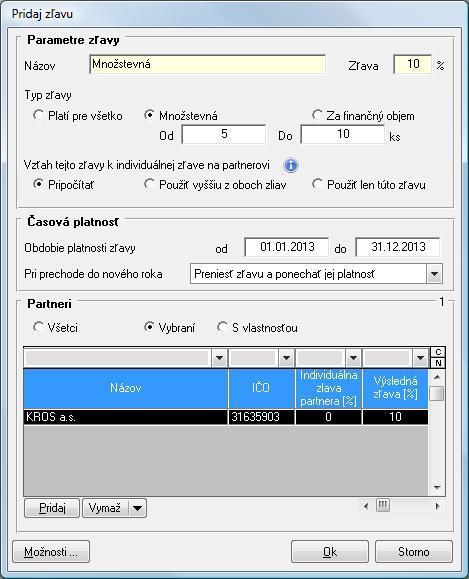The height and width of the screenshot is (579, 469).
Task: Click the Názov column header
Action: pos(126,388)
